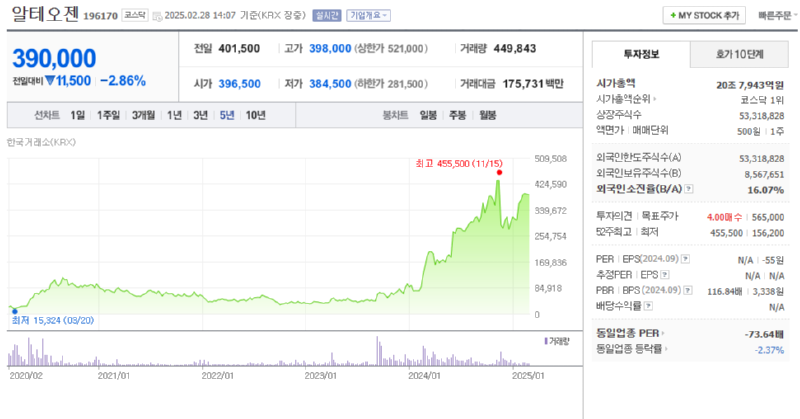Click the 실시간 real-time badge

point(327,15)
